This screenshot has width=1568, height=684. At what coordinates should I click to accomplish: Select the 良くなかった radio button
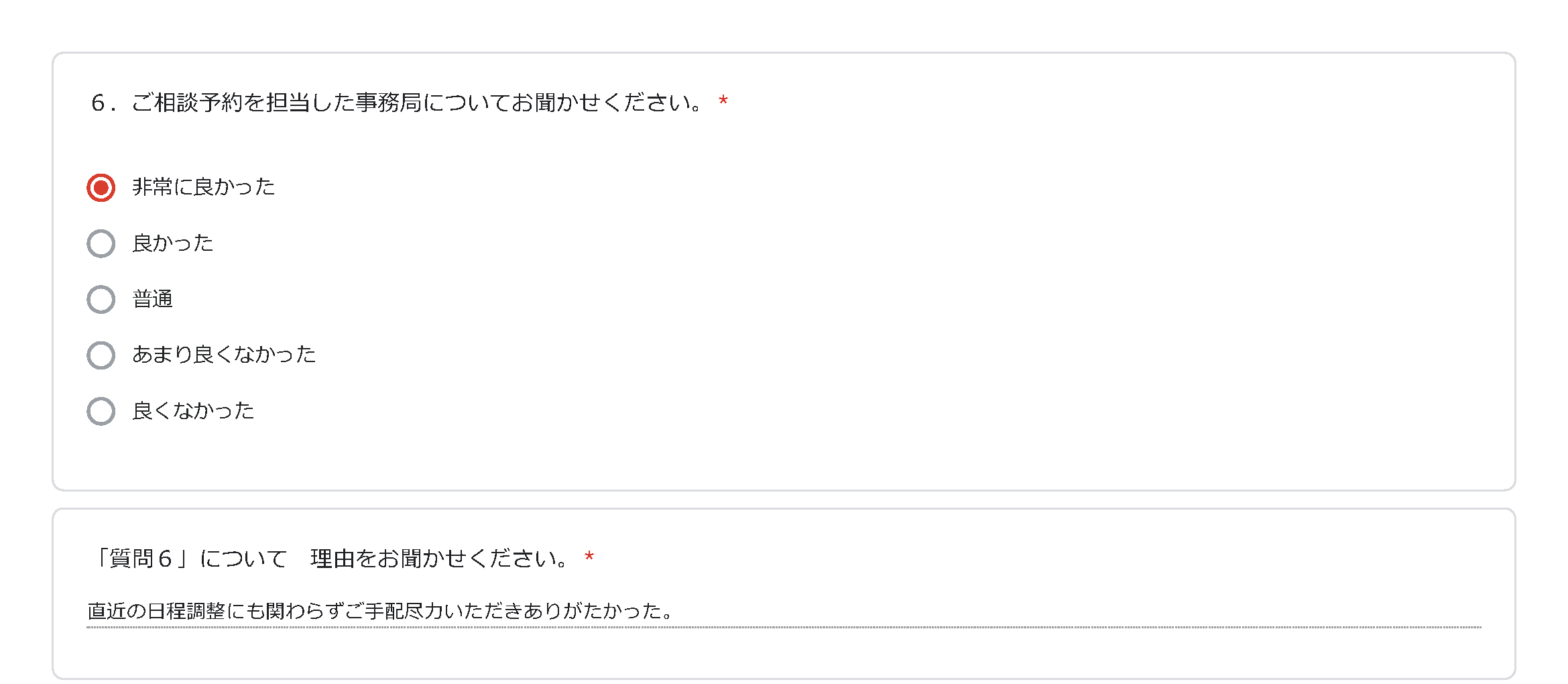[x=101, y=411]
